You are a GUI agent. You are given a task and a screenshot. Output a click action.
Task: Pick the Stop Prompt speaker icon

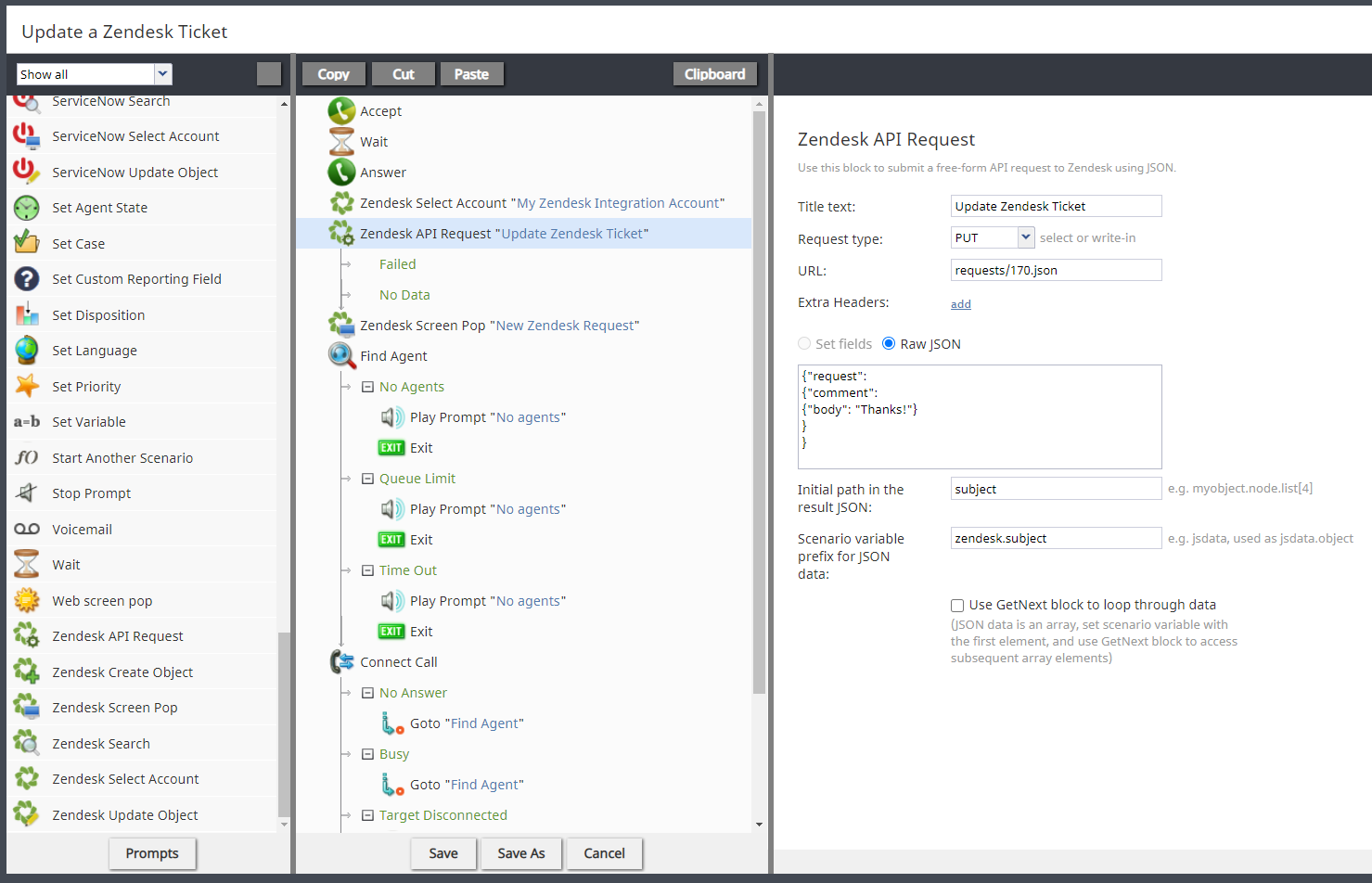[x=26, y=493]
